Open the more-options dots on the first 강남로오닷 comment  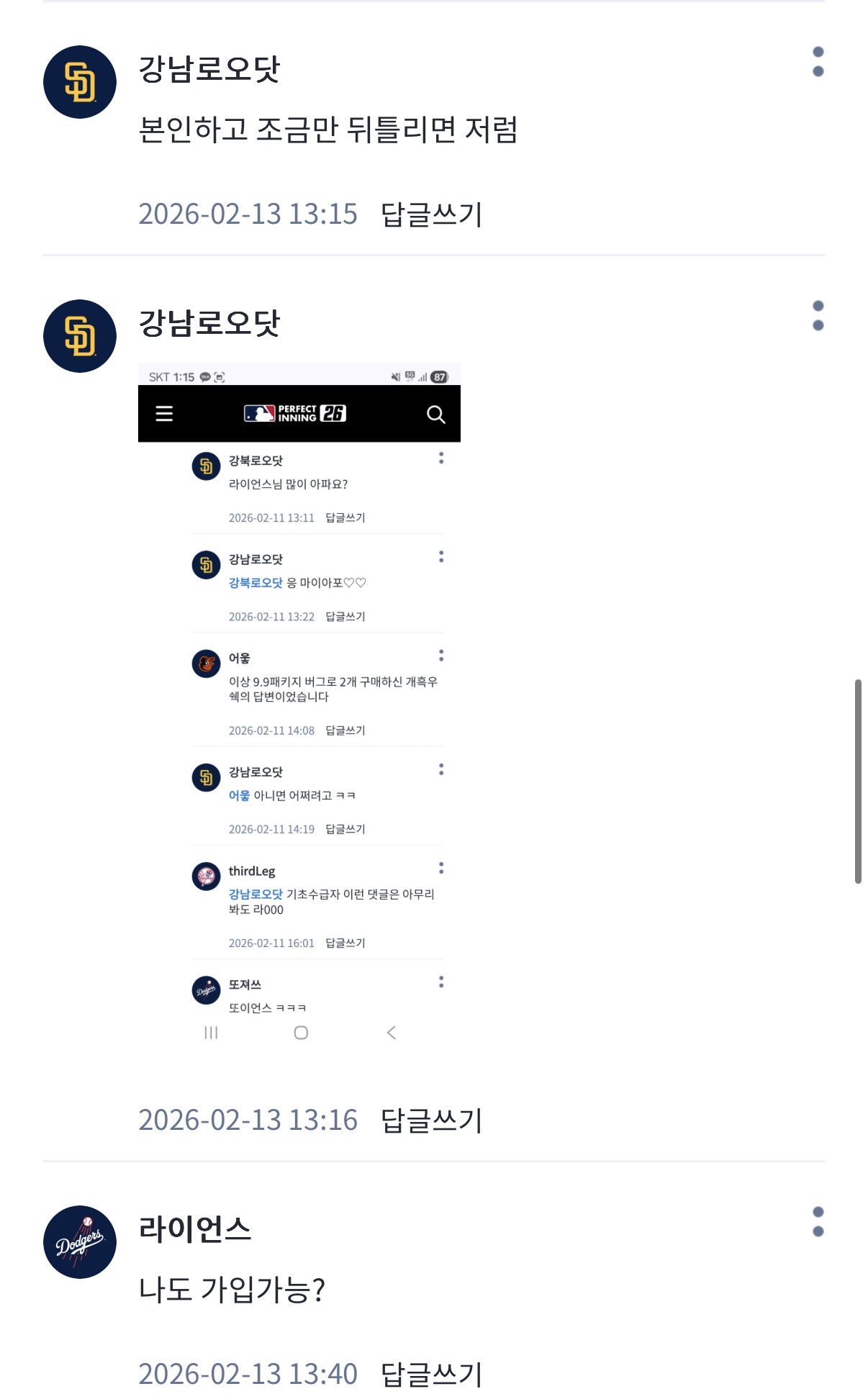[818, 62]
